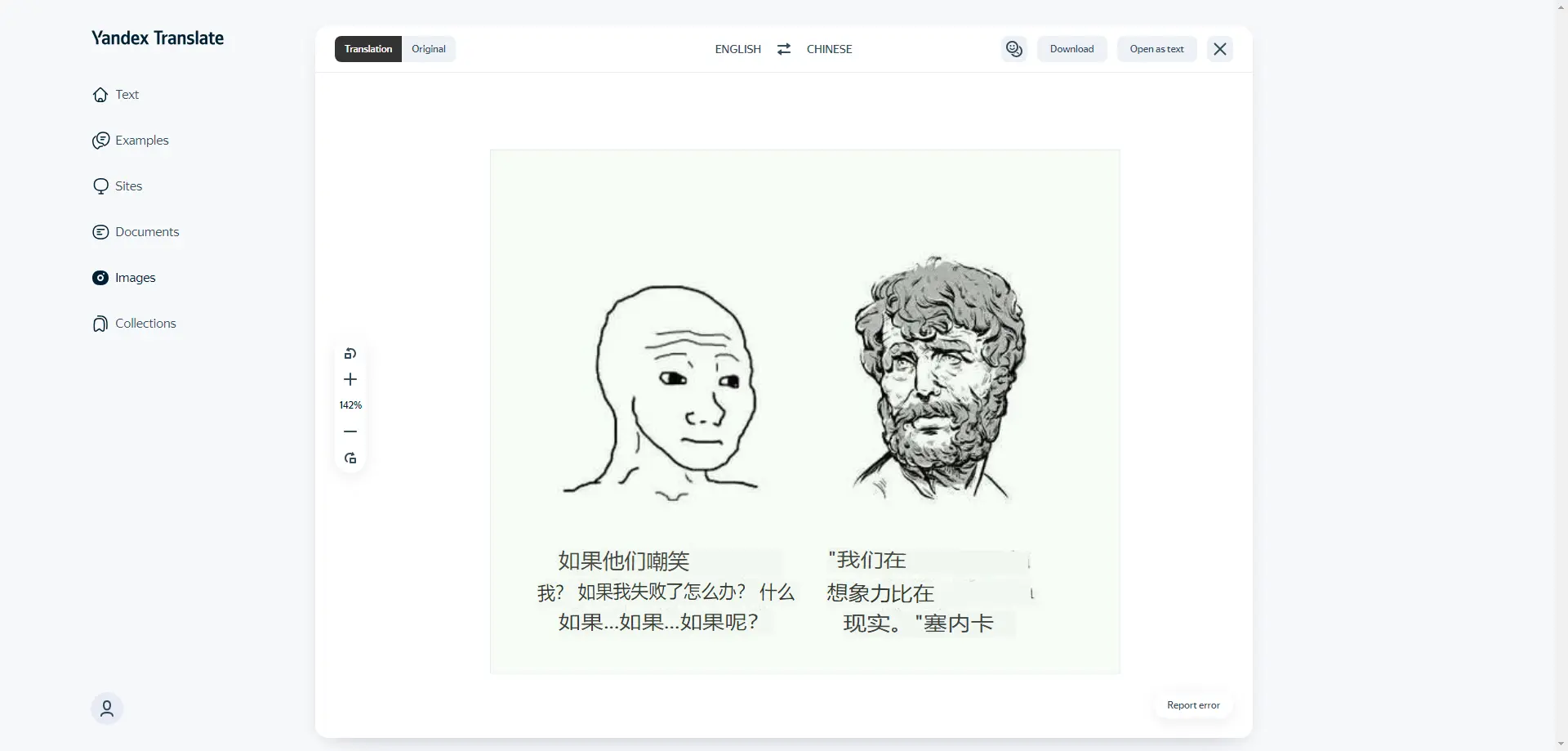Open the CHINESE target language selector
Screen dimensions: 1568x751
click(830, 49)
